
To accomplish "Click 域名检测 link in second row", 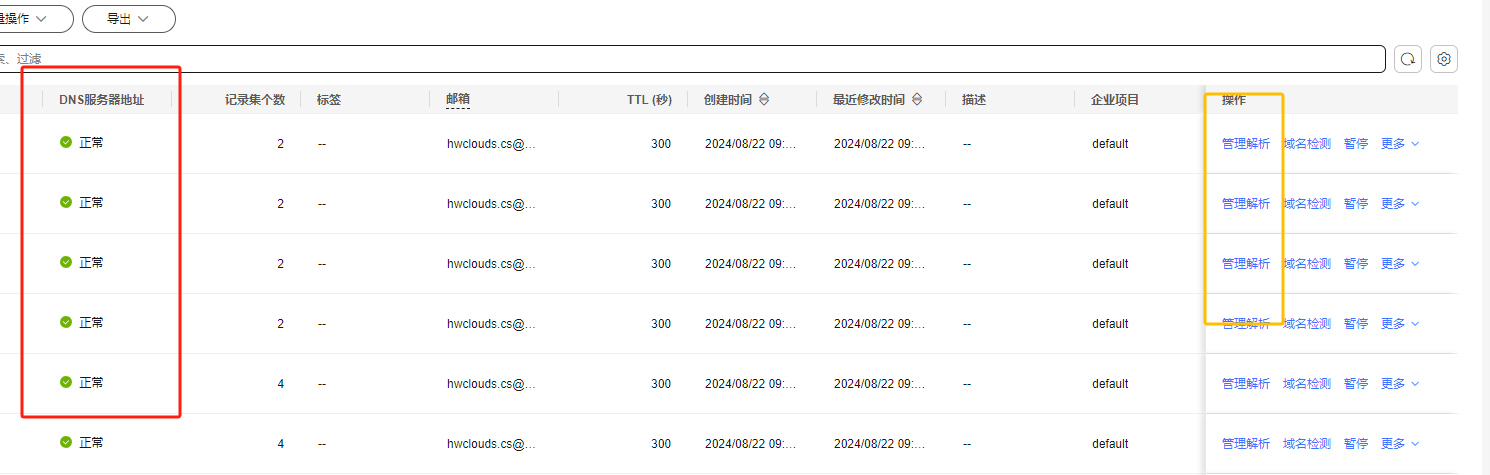I will (x=1307, y=203).
